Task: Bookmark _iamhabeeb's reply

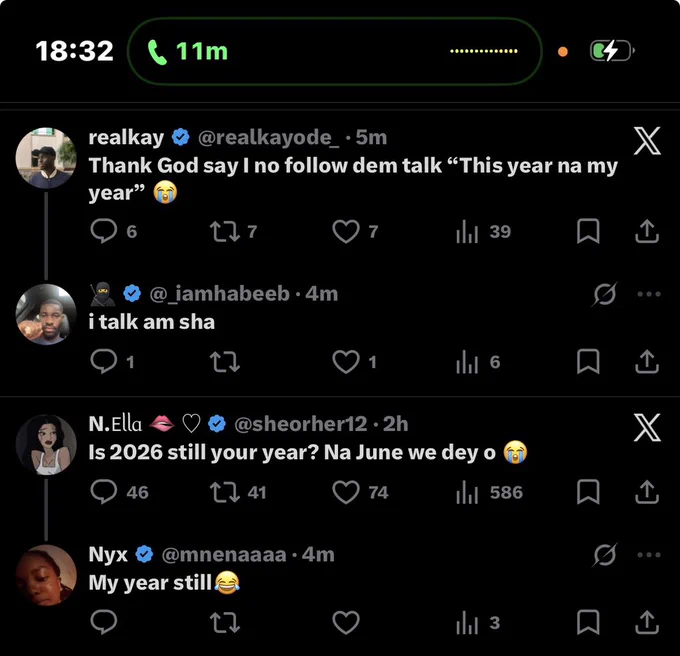Action: (x=588, y=362)
